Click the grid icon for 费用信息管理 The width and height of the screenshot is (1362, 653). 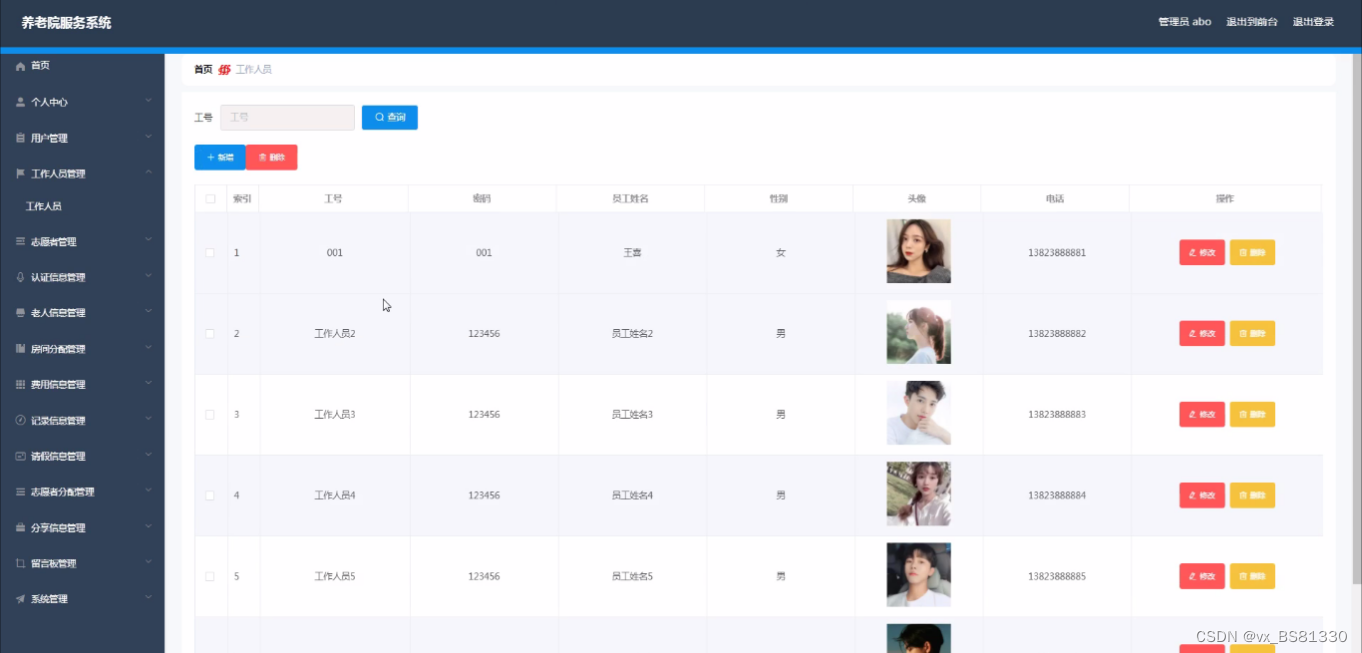20,384
